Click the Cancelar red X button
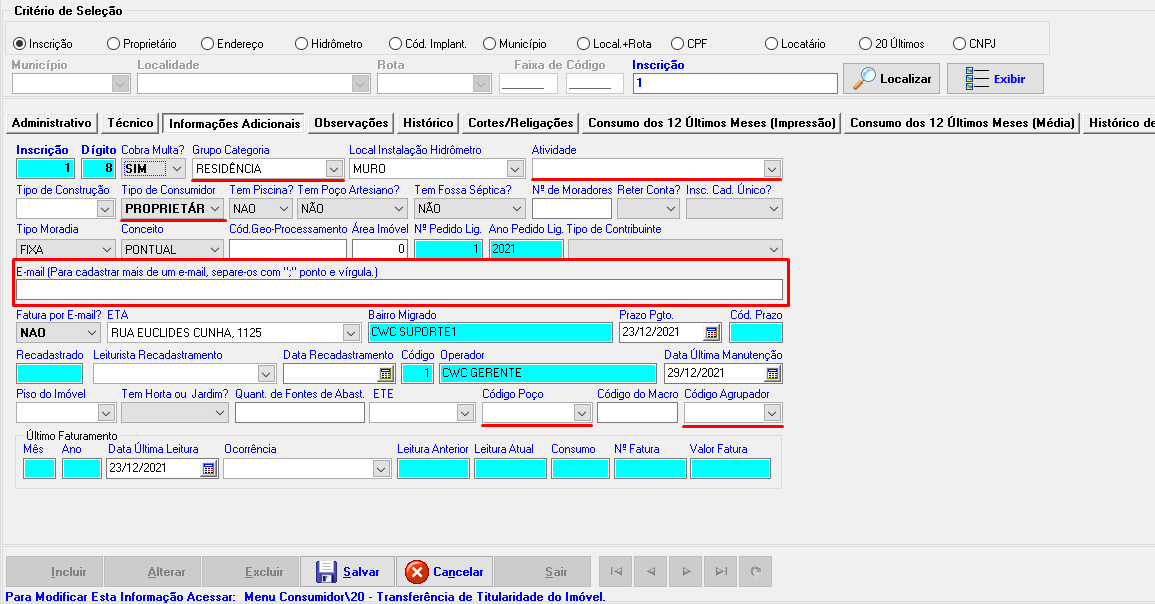This screenshot has width=1155, height=604. coord(445,572)
